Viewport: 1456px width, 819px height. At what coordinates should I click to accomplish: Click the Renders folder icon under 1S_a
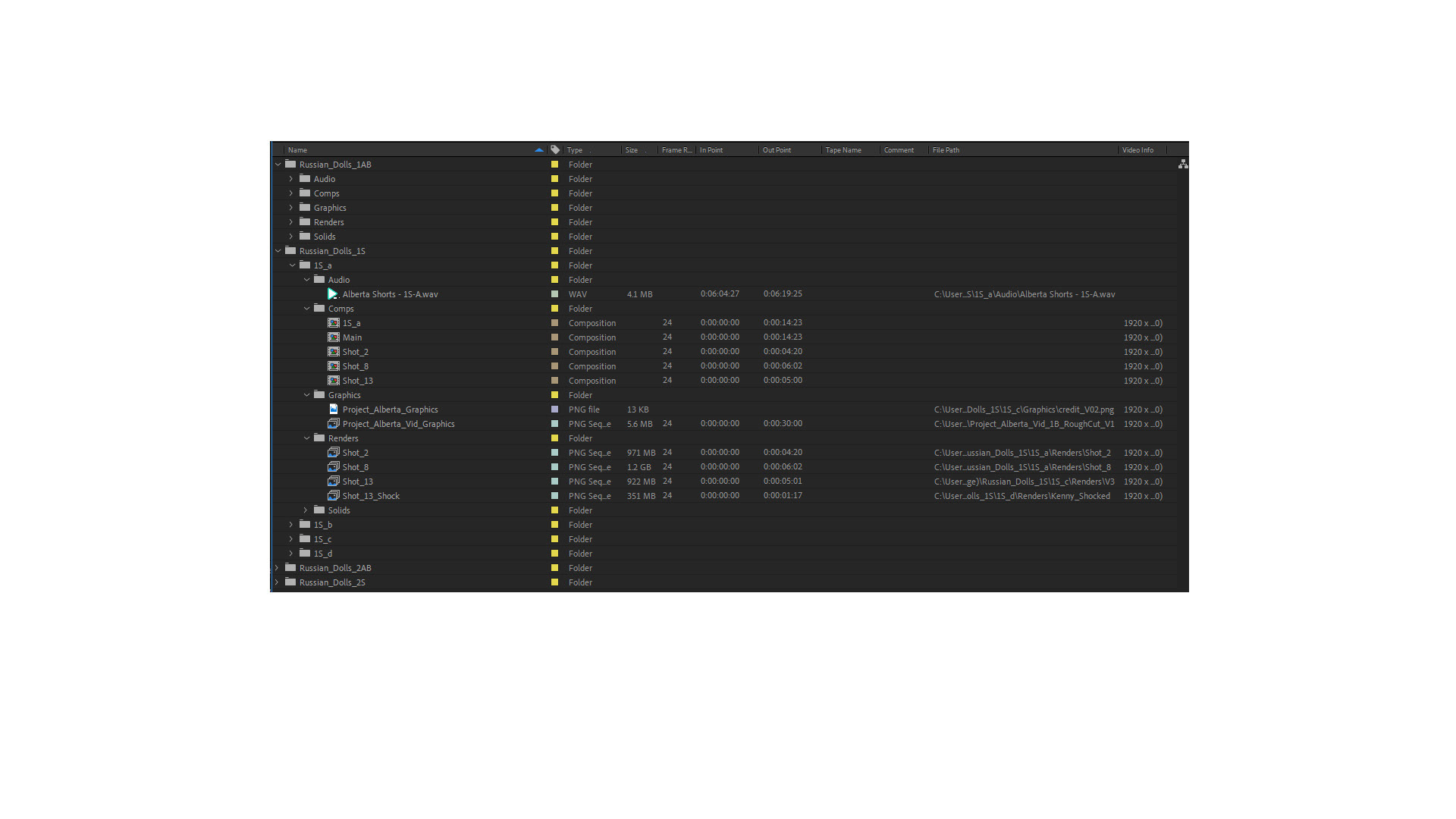(x=319, y=438)
